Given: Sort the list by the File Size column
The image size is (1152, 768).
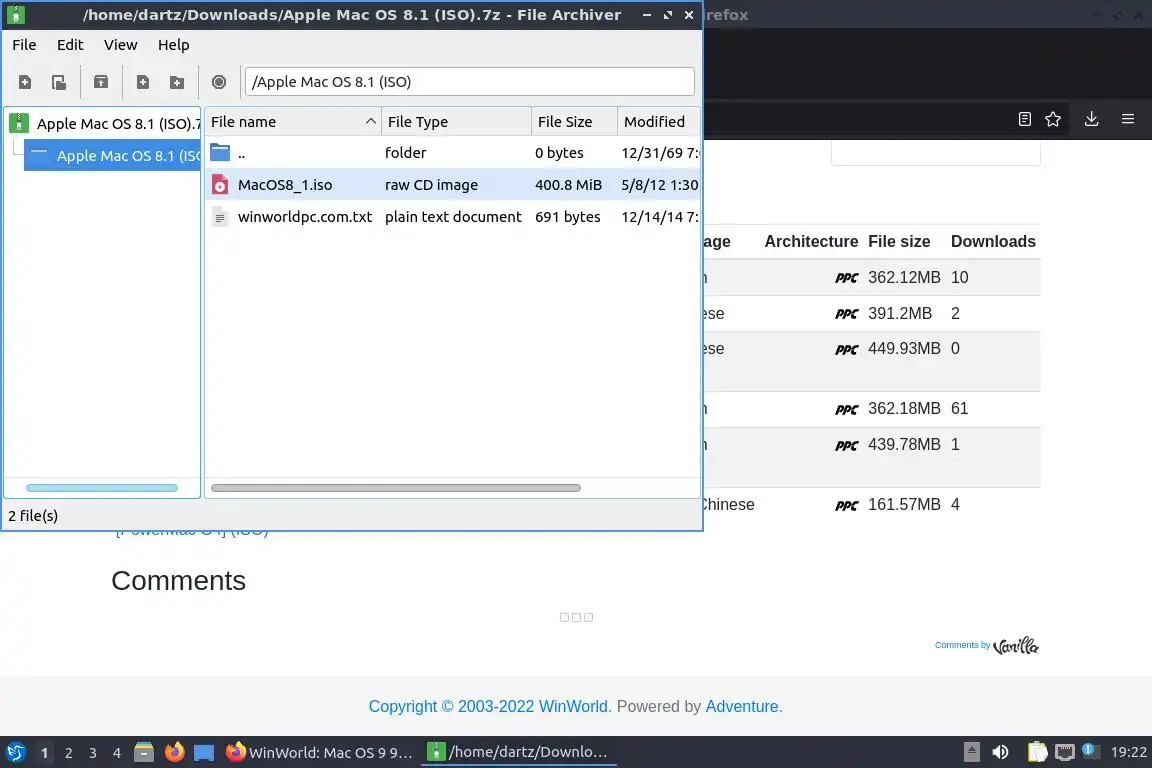Looking at the screenshot, I should (575, 122).
